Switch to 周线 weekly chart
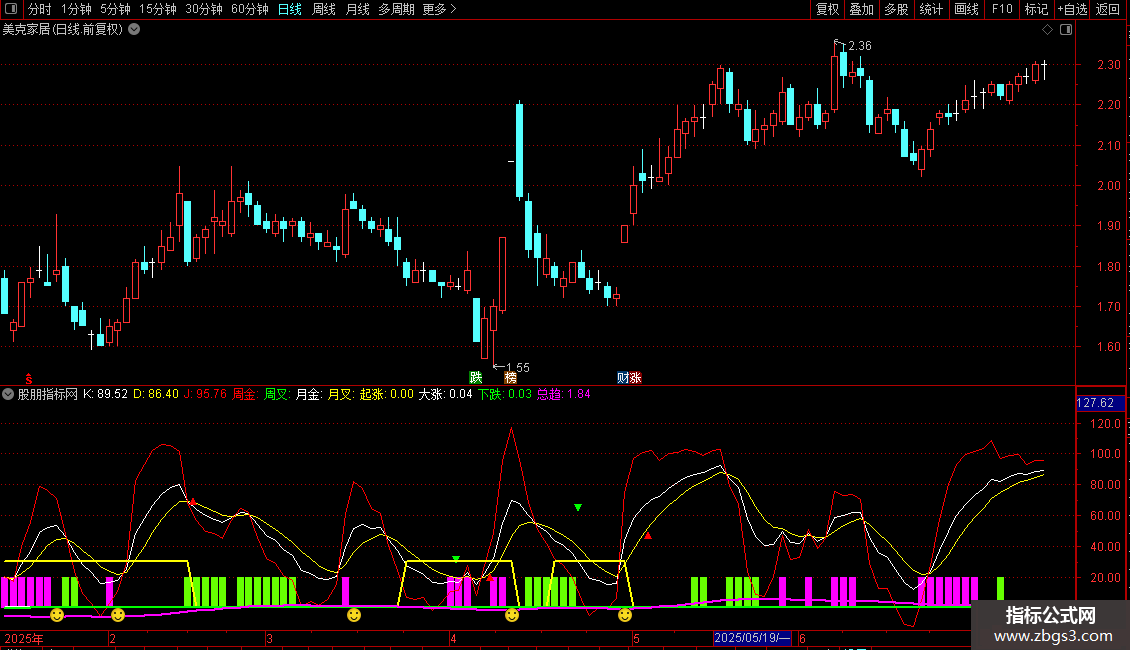 (324, 9)
